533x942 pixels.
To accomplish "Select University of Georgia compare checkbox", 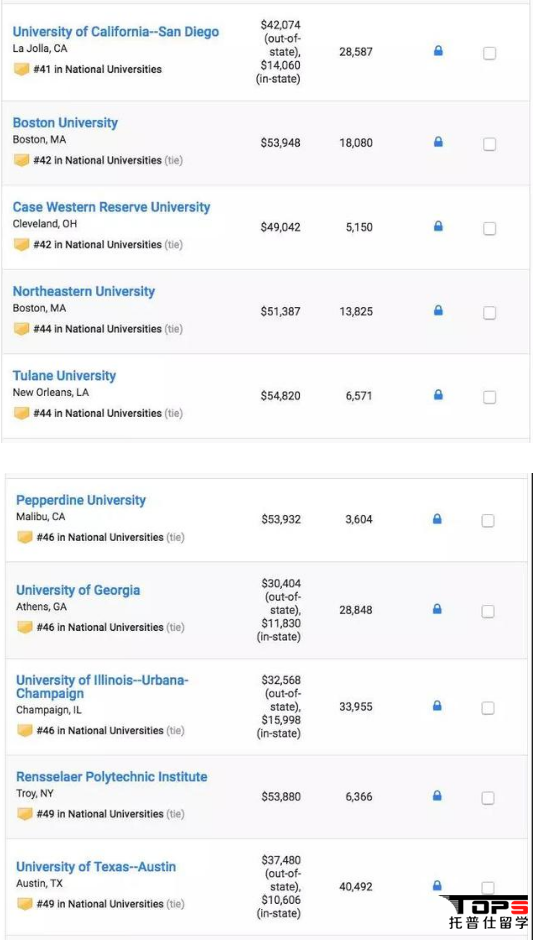I will (488, 611).
